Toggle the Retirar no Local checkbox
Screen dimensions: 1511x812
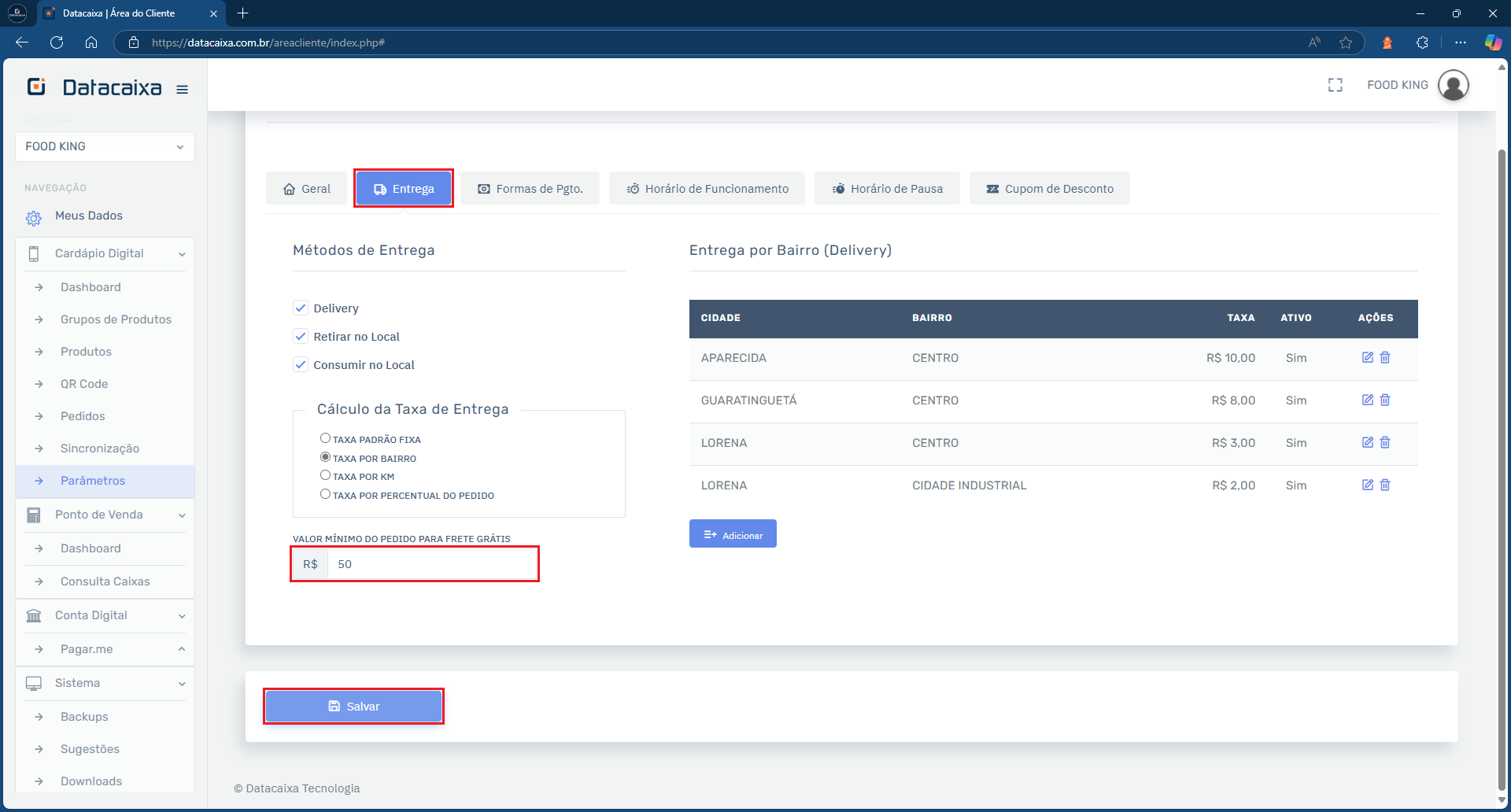tap(301, 337)
